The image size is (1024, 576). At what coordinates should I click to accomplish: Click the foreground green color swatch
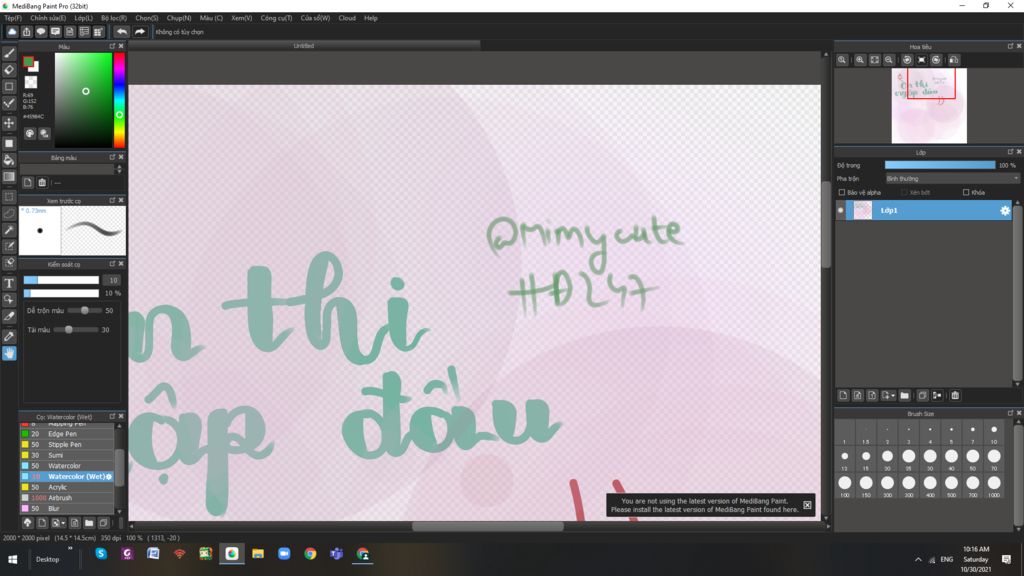point(28,62)
